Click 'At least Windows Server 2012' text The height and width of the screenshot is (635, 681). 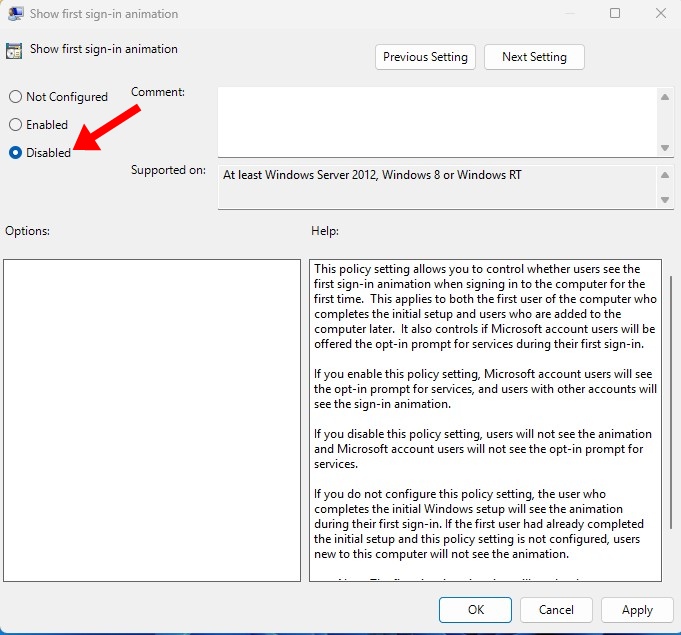tap(300, 175)
